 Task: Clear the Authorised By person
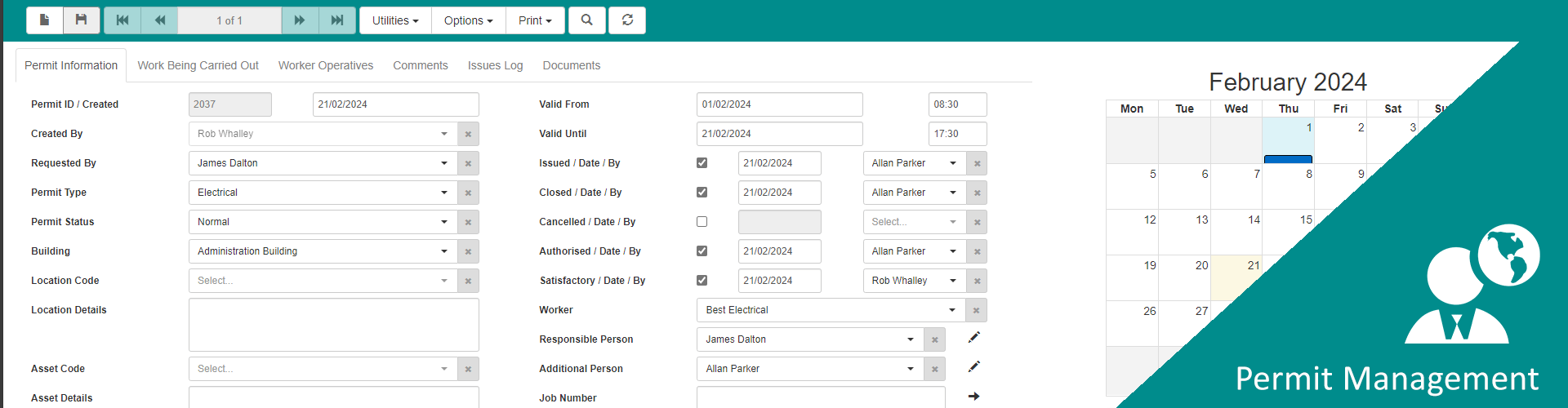tap(977, 251)
